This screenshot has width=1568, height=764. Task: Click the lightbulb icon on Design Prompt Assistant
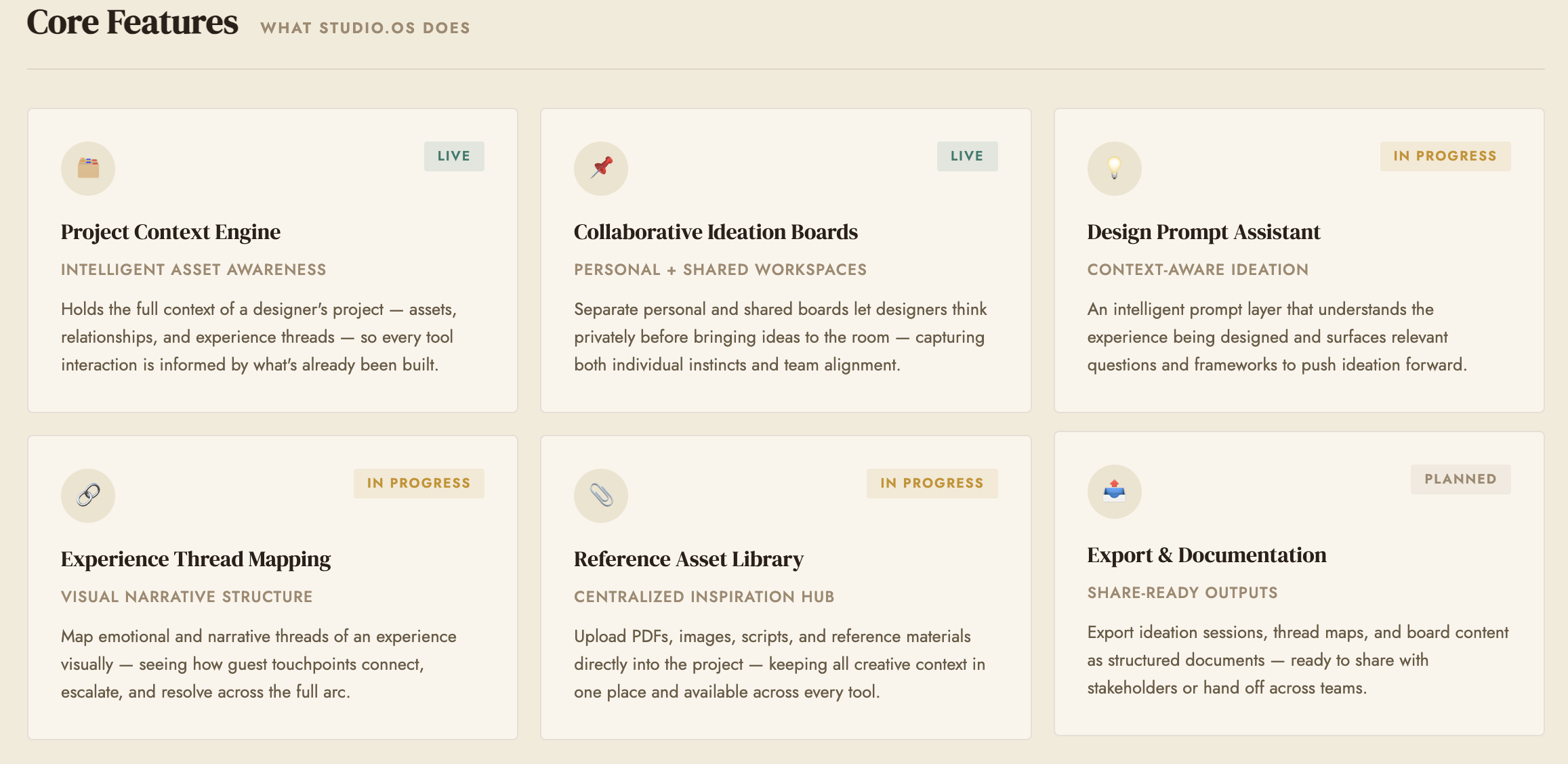[x=1115, y=169]
